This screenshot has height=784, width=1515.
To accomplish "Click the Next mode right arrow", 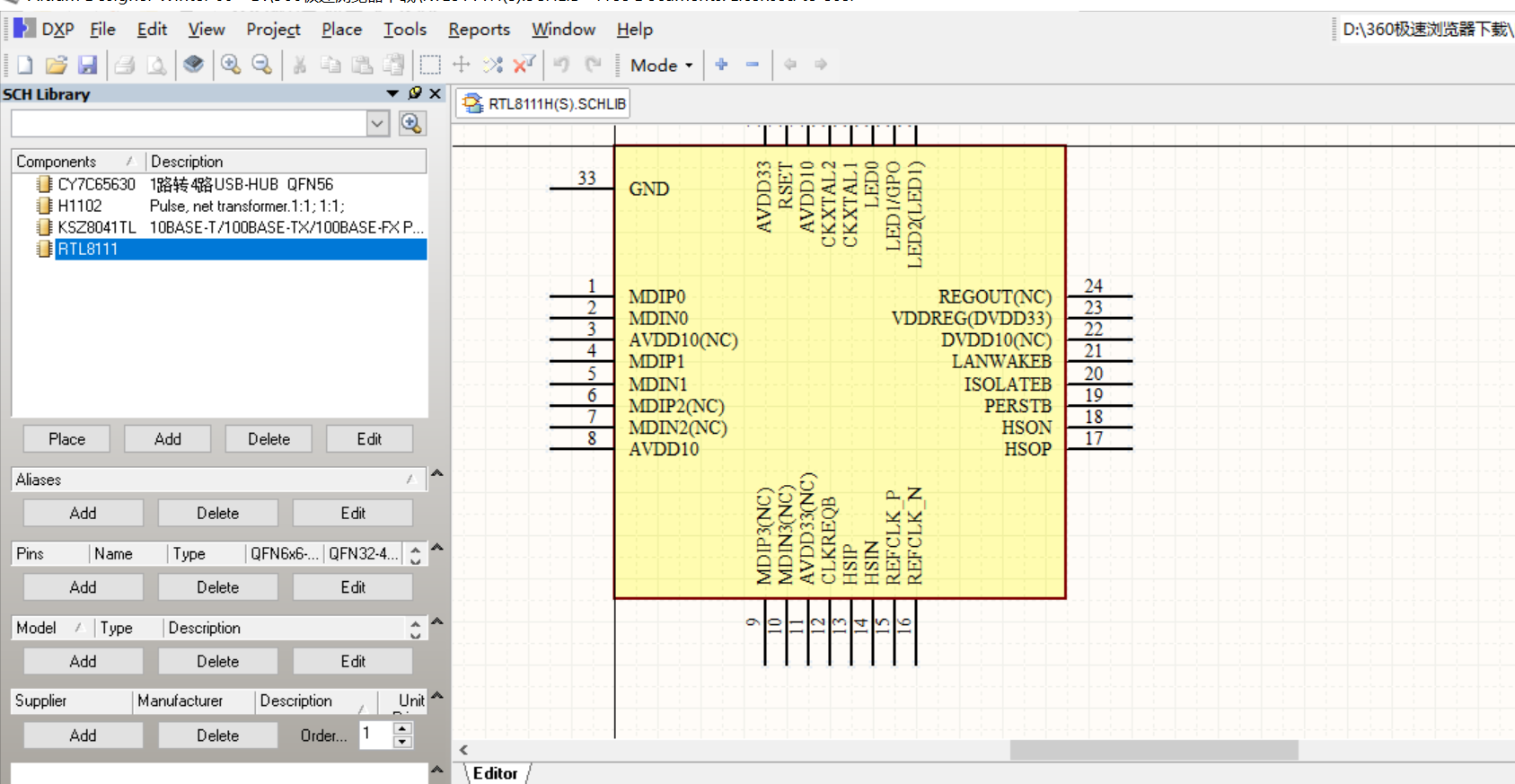I will pyautogui.click(x=821, y=65).
